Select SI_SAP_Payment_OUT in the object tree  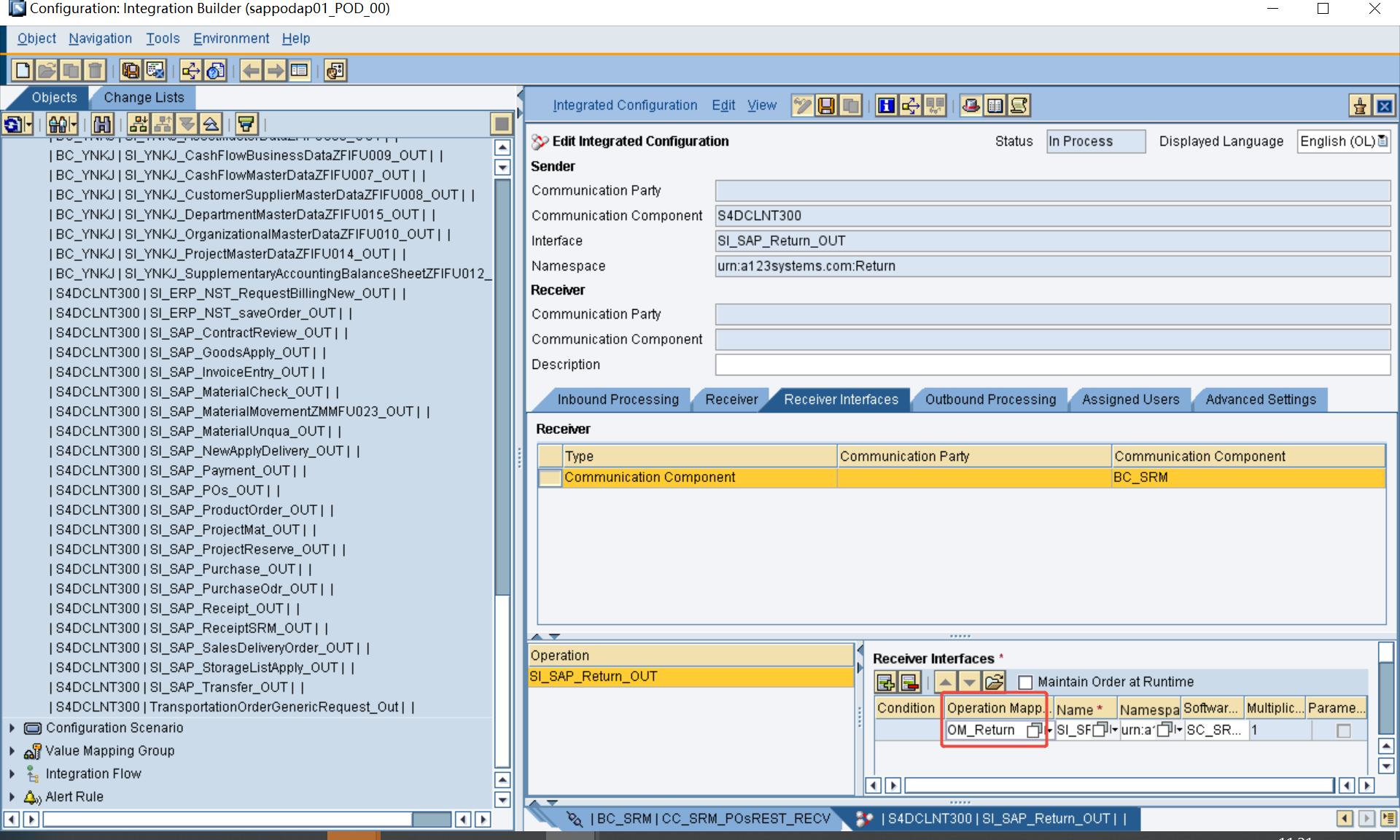[x=179, y=471]
